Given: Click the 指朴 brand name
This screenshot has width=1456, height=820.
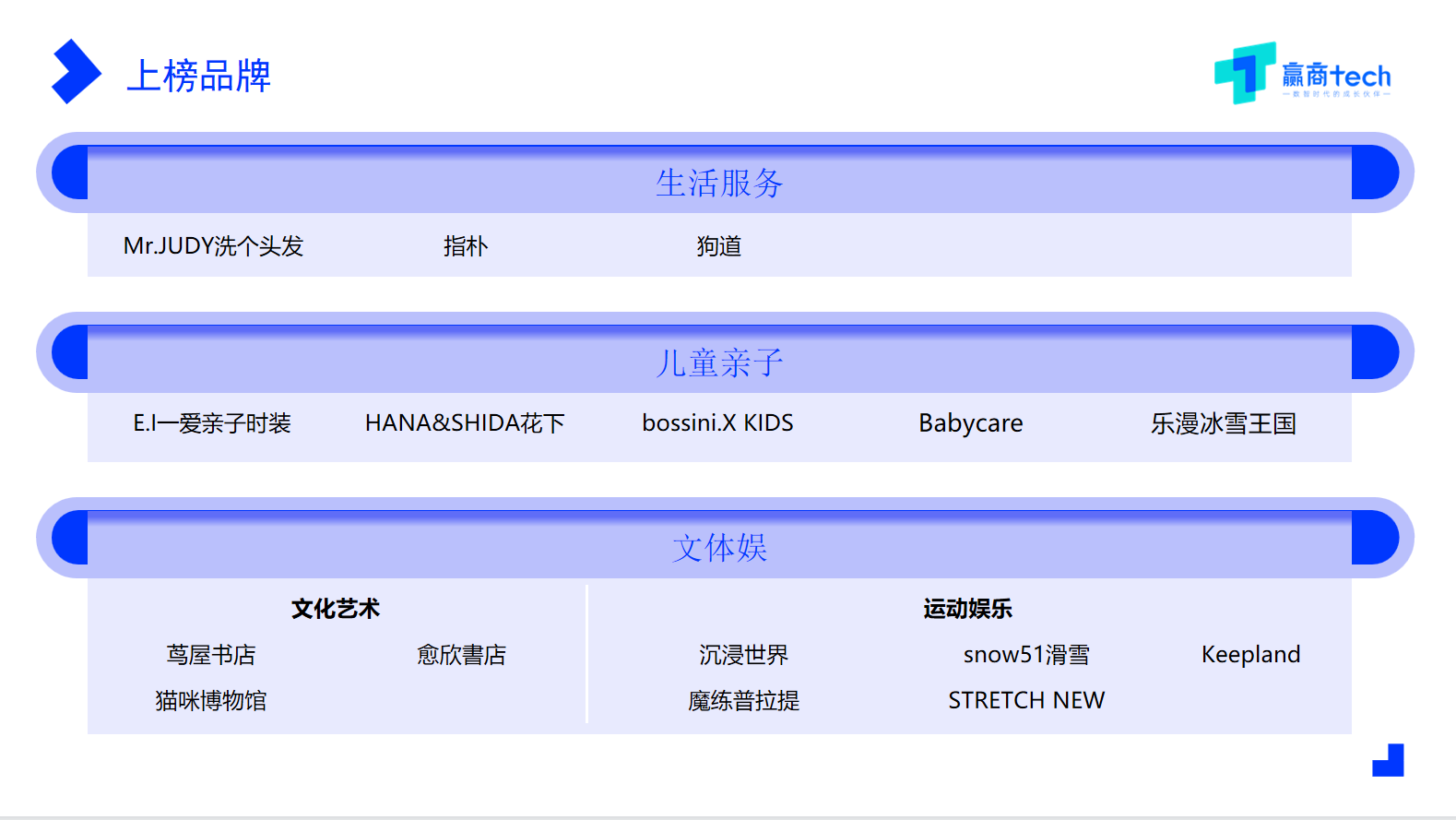Looking at the screenshot, I should 466,246.
